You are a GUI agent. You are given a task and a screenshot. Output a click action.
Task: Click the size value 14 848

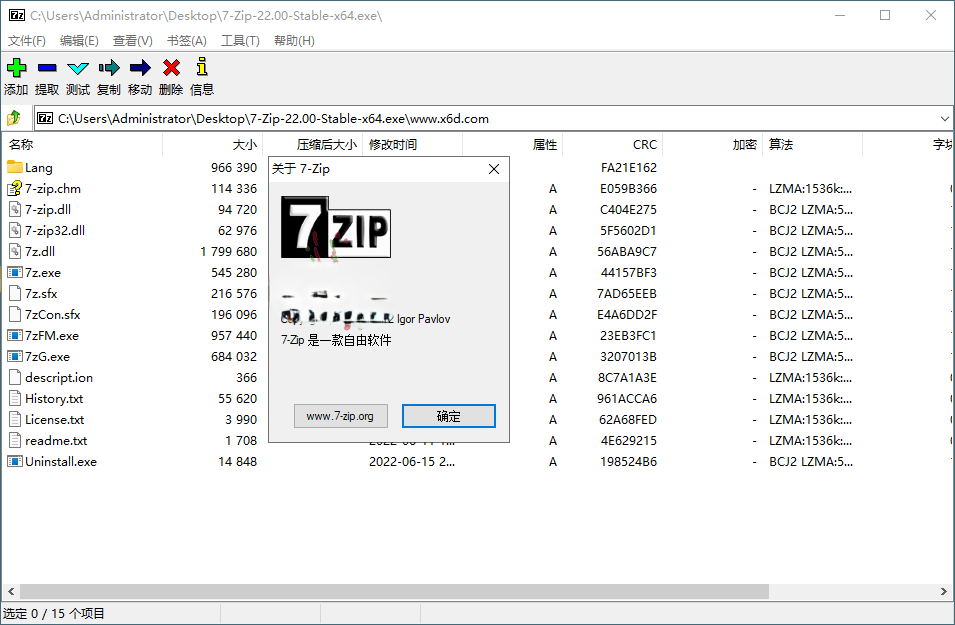(238, 462)
